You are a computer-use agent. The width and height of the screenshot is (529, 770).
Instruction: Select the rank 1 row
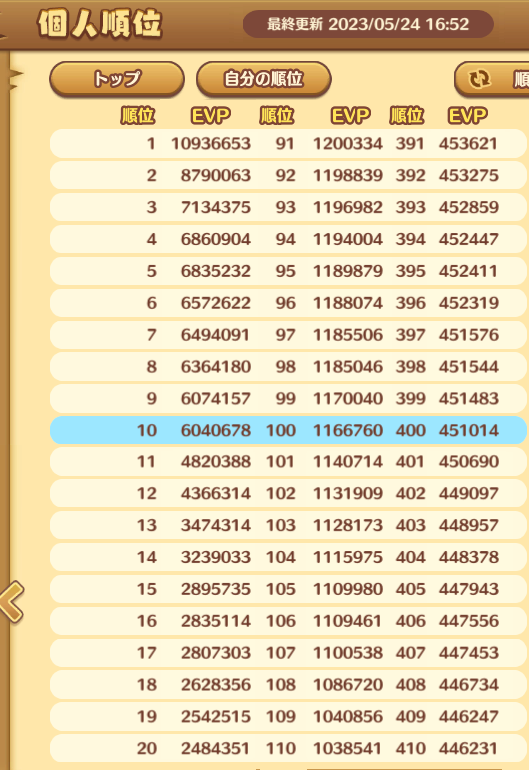click(x=288, y=143)
